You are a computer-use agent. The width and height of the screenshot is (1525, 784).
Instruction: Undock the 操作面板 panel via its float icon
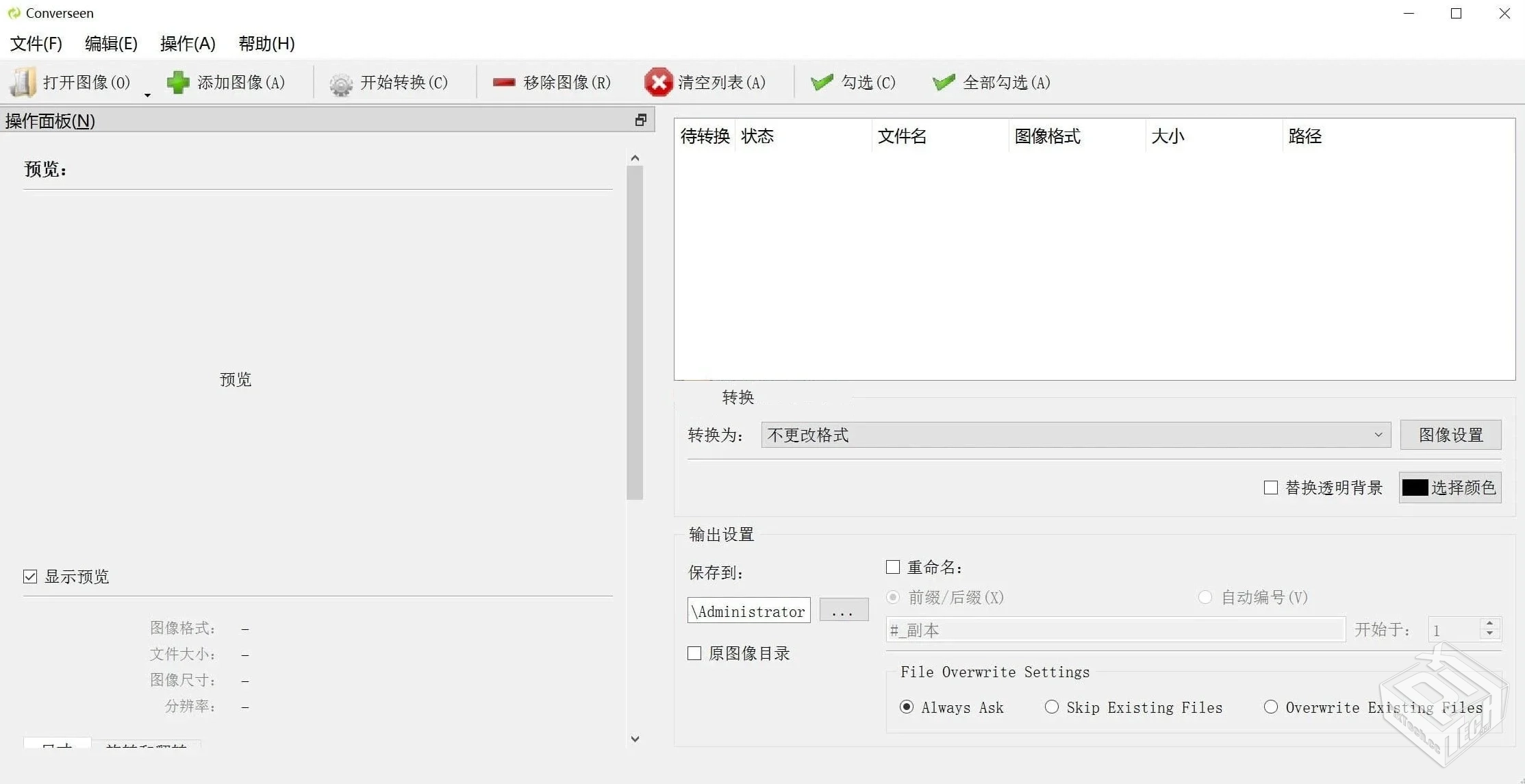[x=640, y=120]
